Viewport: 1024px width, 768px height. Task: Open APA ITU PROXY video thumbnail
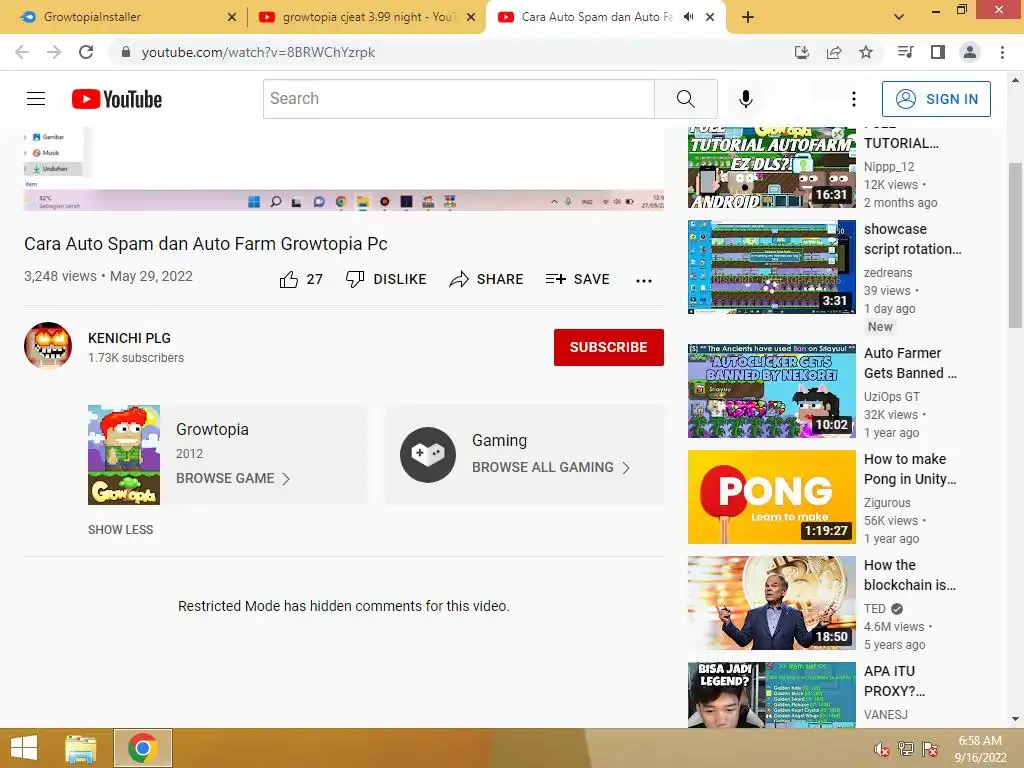tap(771, 695)
